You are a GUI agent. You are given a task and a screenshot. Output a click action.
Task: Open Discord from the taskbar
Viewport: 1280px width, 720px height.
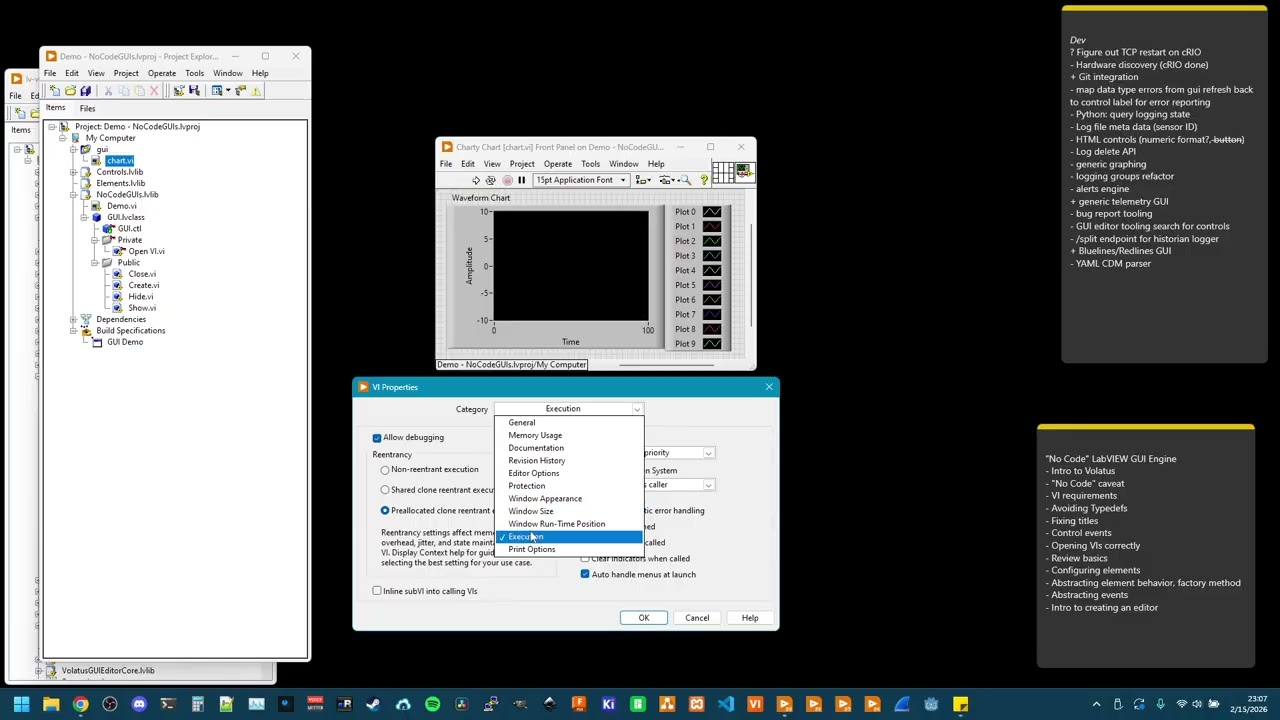tap(139, 704)
